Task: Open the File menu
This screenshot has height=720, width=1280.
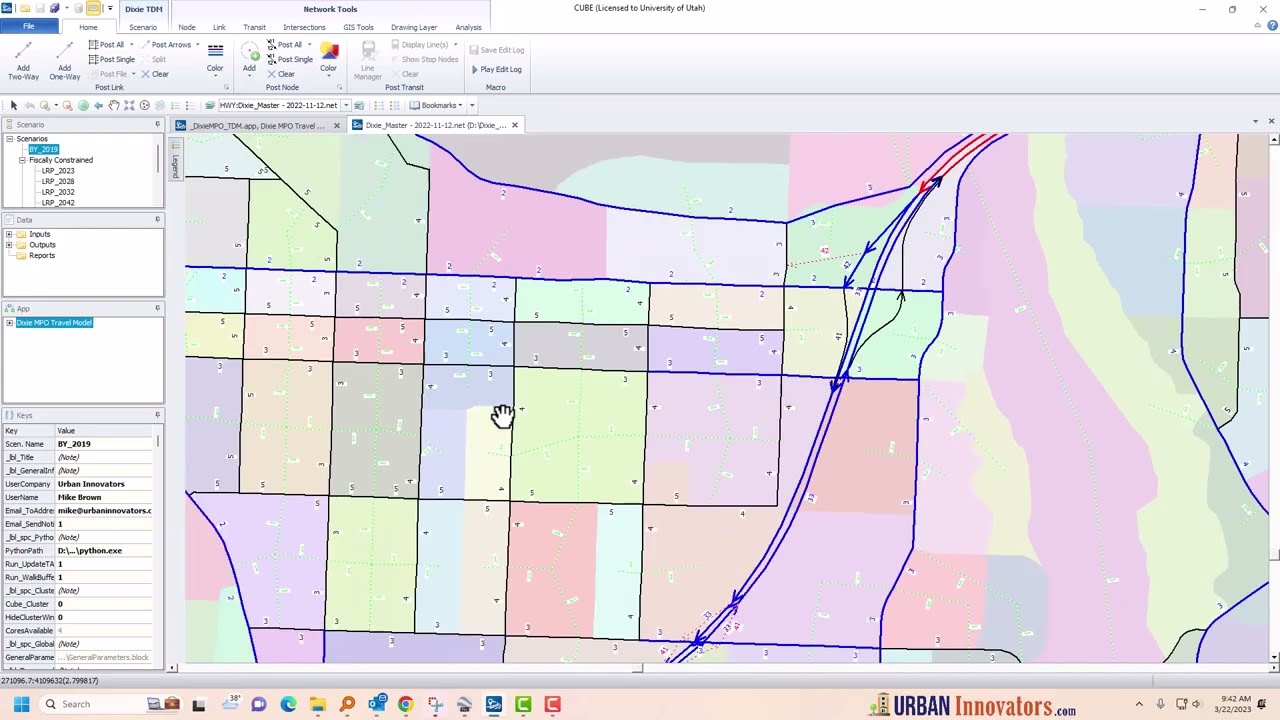Action: [x=28, y=27]
